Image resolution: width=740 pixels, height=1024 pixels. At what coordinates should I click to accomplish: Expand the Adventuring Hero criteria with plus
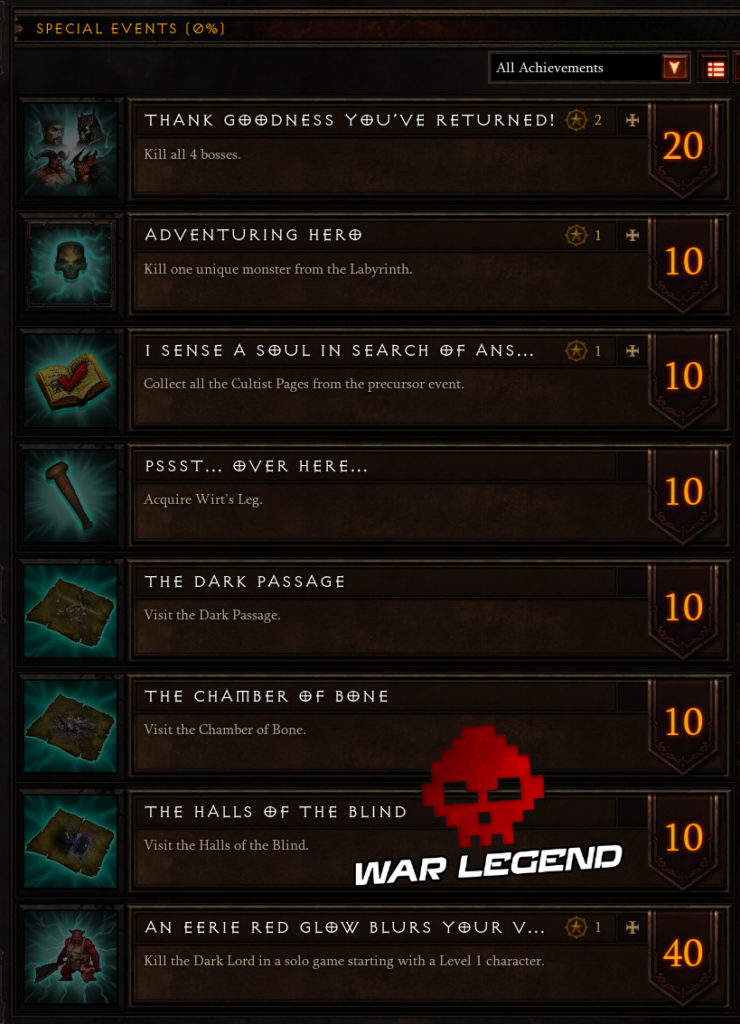tap(632, 235)
